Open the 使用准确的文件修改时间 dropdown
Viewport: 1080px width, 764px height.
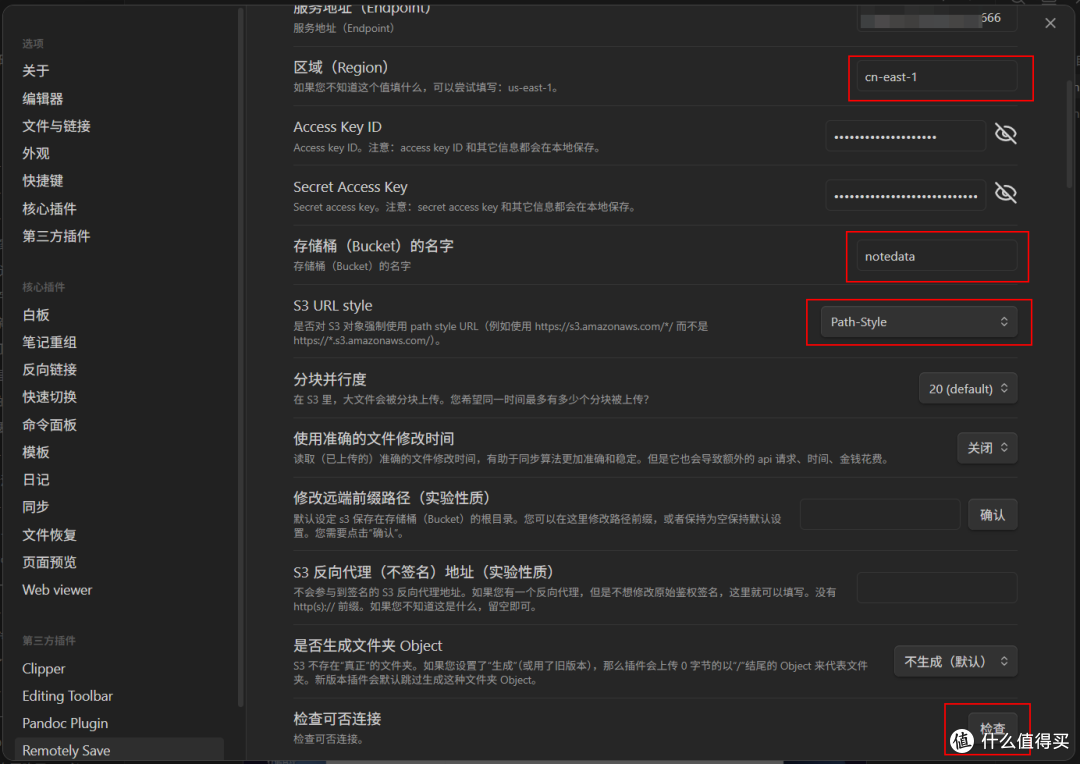987,448
